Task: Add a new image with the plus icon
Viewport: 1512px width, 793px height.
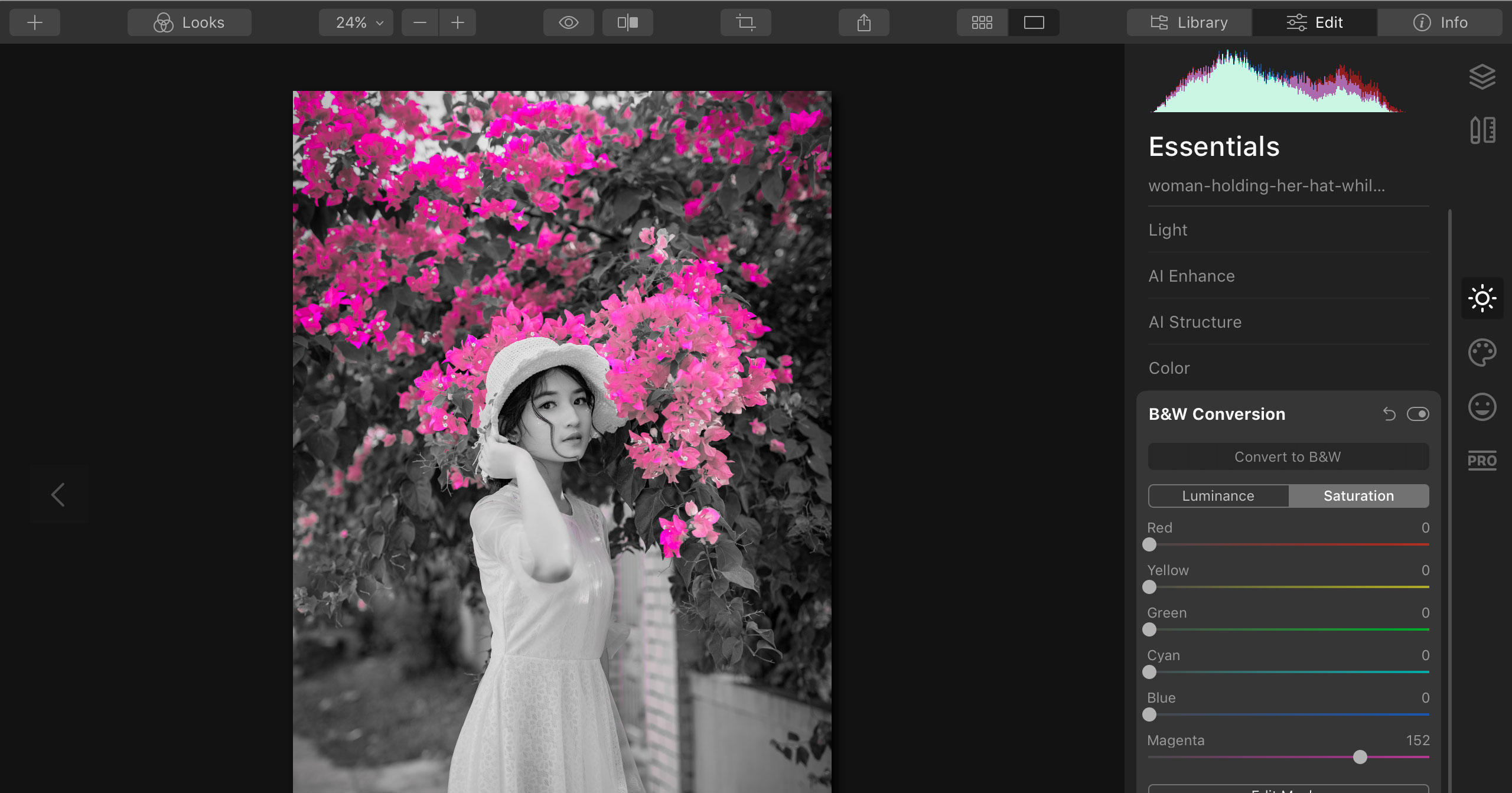Action: pos(34,22)
